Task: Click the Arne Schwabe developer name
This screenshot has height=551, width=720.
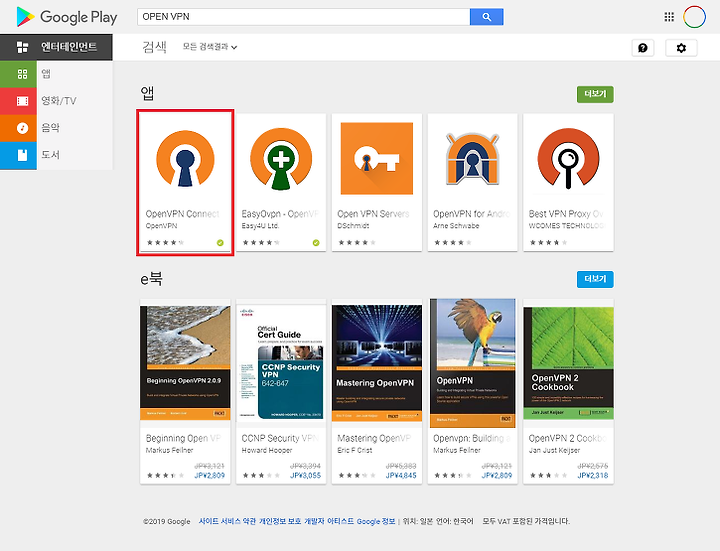Action: click(456, 226)
